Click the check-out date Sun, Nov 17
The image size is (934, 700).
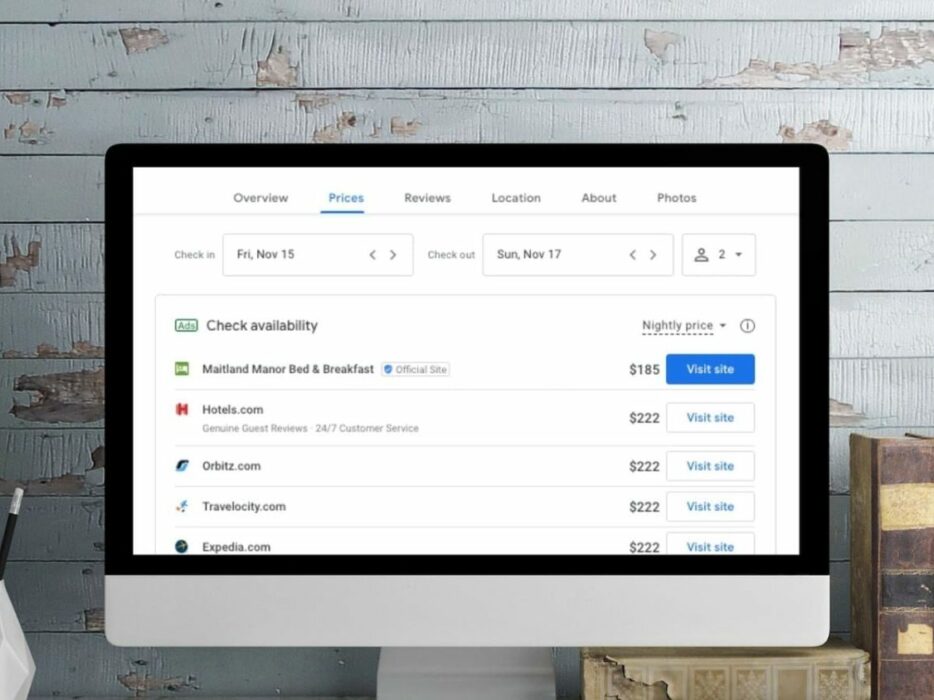577,254
